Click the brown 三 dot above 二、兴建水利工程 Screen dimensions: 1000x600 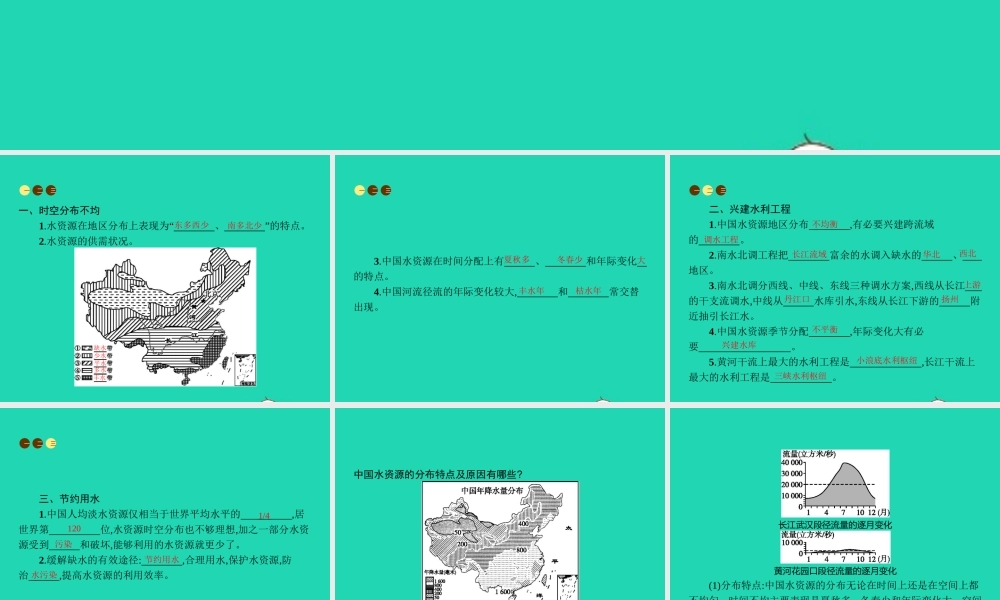[721, 190]
